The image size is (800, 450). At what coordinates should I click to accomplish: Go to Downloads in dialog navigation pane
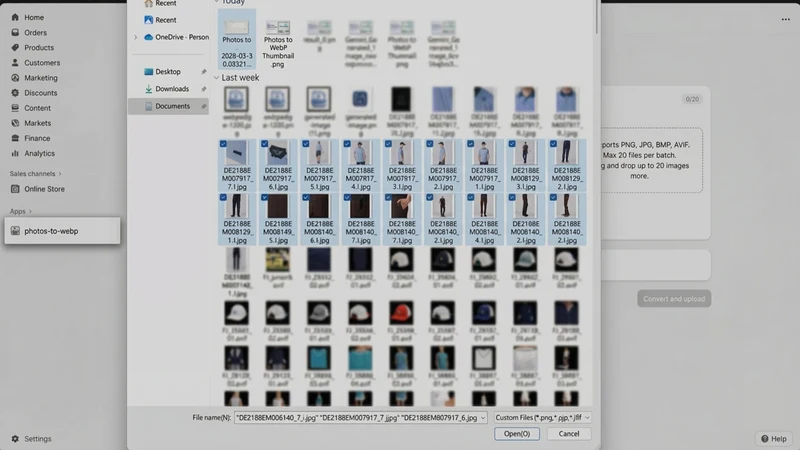pos(168,89)
